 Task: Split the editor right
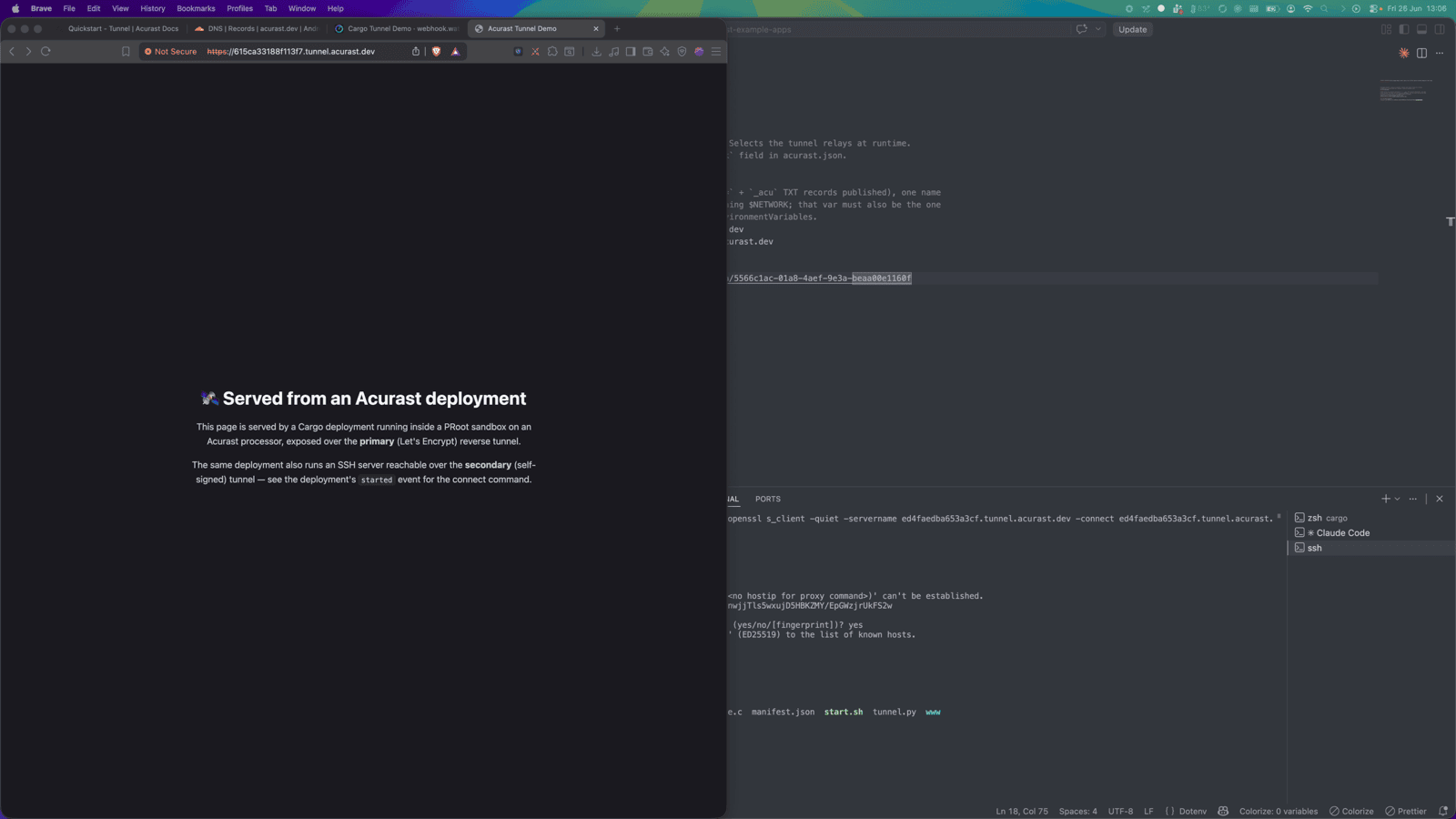coord(1421,53)
